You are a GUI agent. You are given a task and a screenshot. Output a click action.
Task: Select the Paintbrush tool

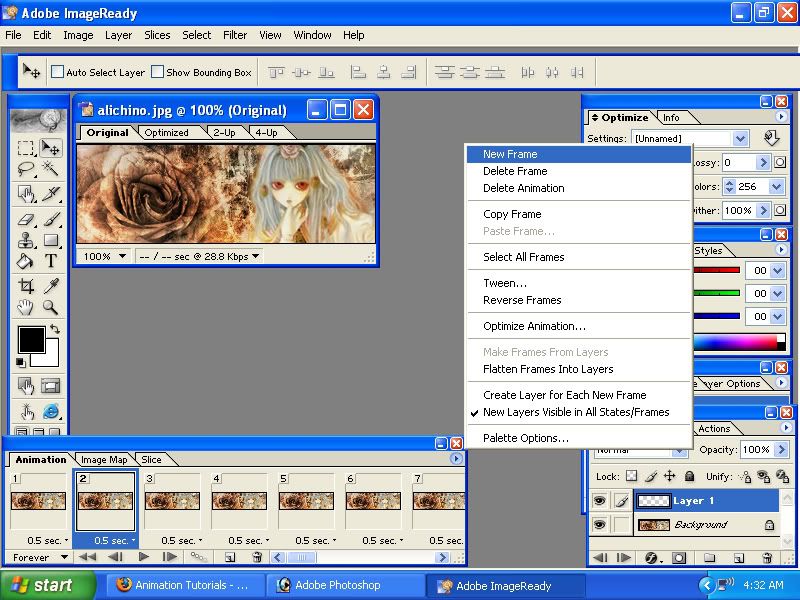click(50, 219)
